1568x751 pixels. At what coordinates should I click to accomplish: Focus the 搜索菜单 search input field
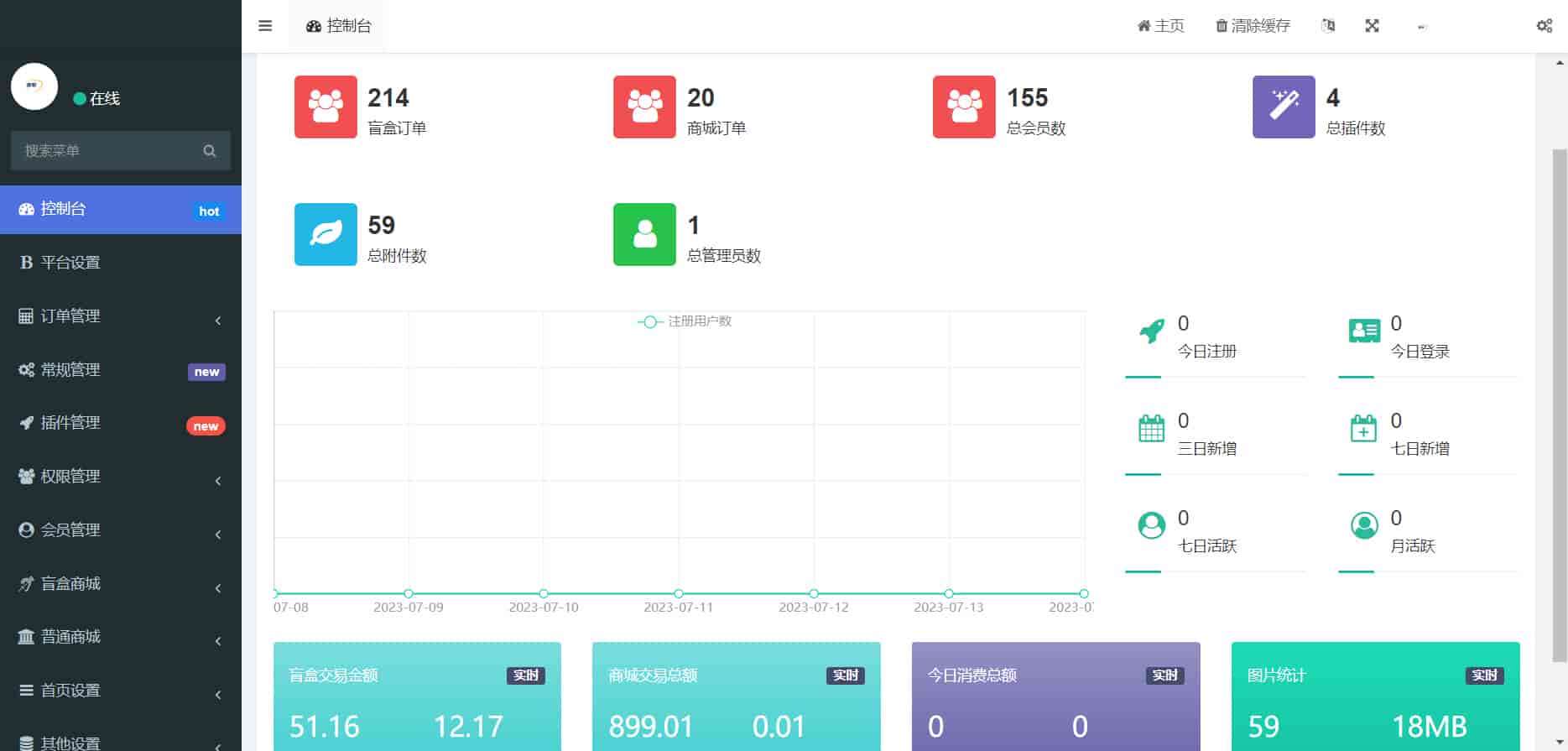[105, 151]
